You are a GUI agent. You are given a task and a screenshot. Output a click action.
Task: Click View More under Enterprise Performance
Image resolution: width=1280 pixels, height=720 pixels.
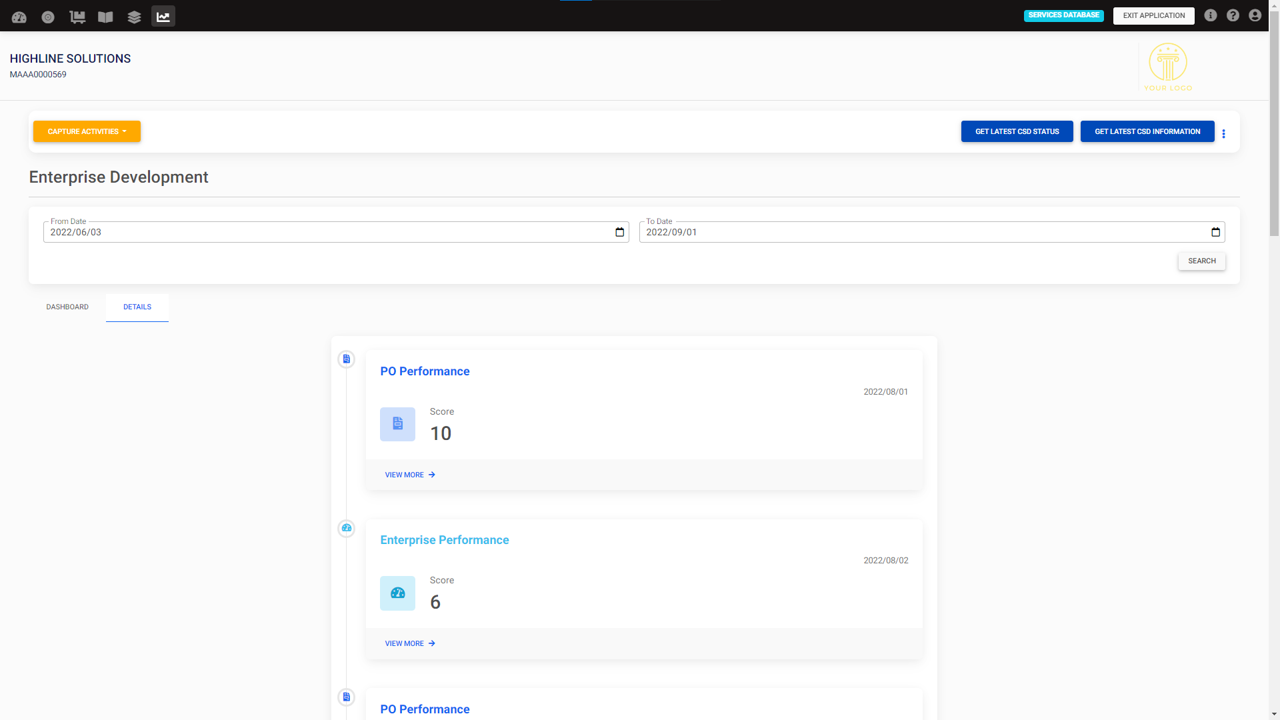(x=410, y=643)
